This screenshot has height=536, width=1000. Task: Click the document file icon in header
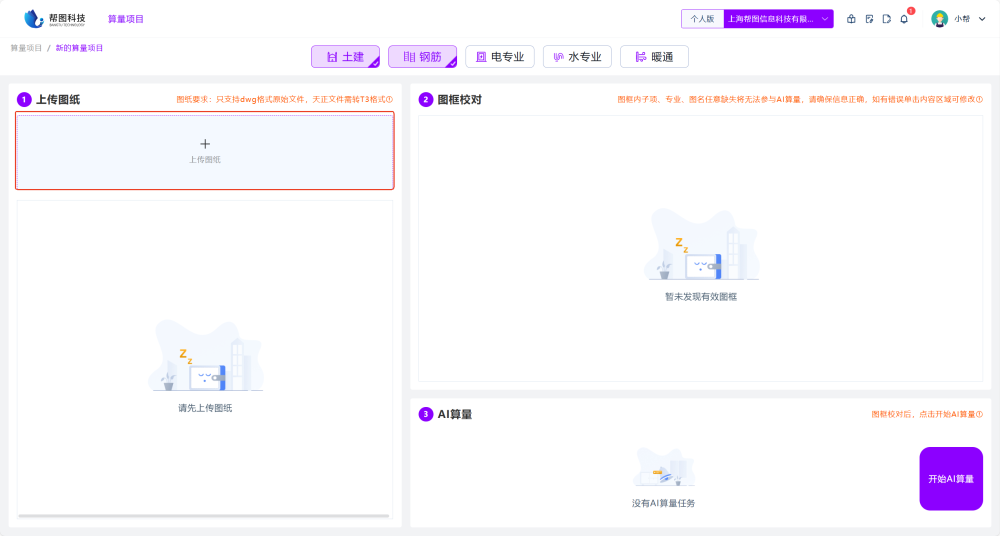click(x=886, y=19)
